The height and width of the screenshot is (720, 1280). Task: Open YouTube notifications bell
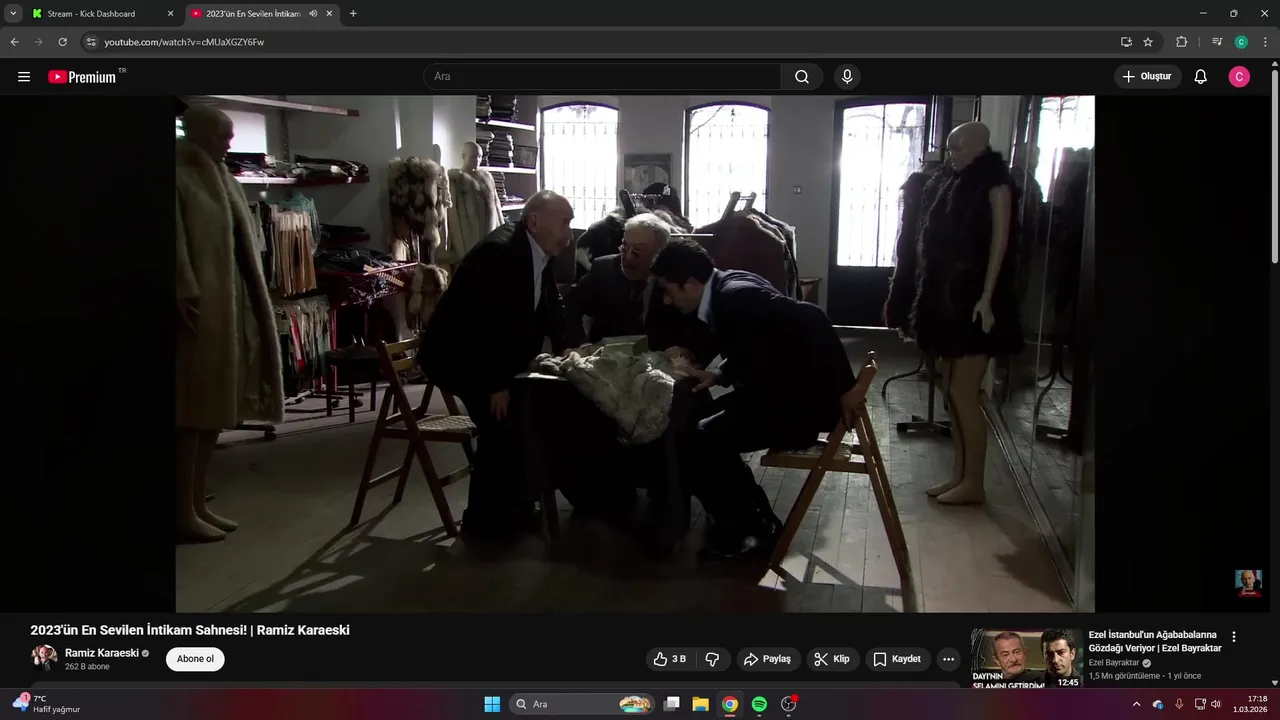coord(1201,77)
